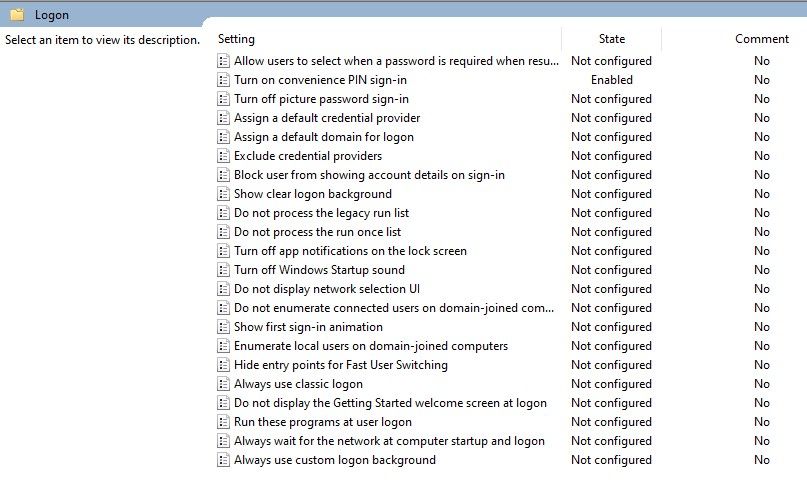The width and height of the screenshot is (807, 486).
Task: Select Block user from showing account details on sign-in
Action: (x=369, y=175)
